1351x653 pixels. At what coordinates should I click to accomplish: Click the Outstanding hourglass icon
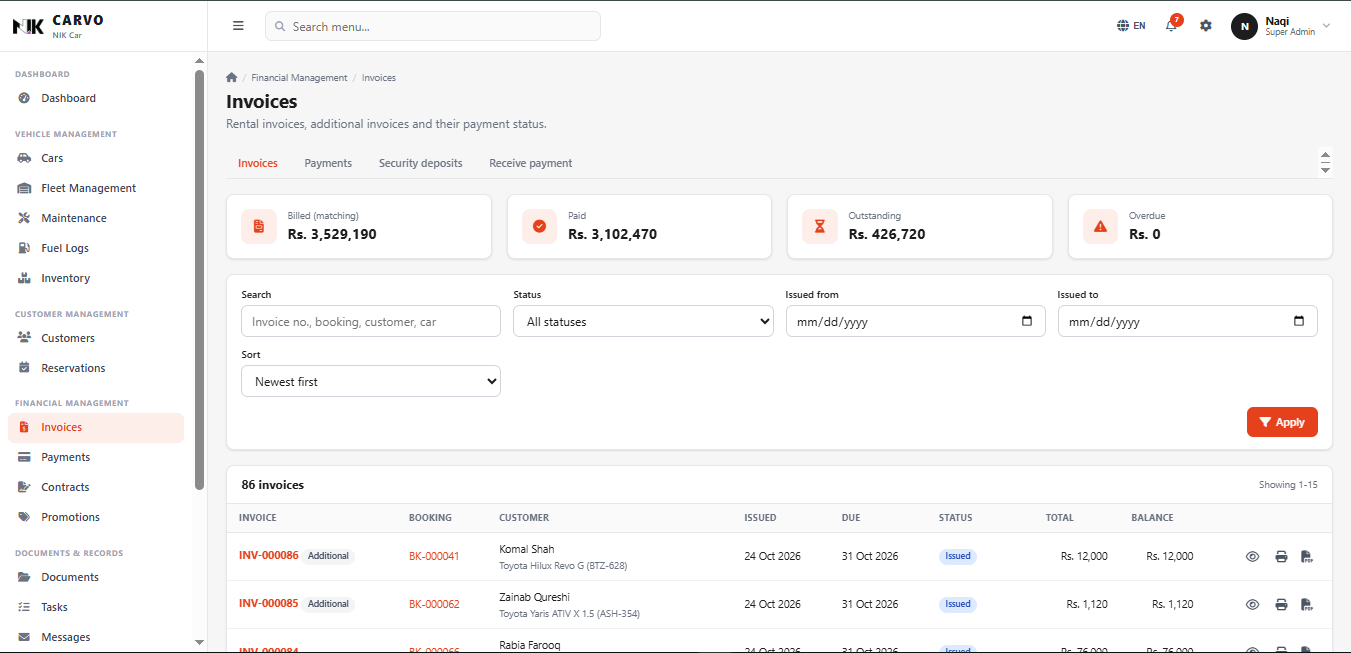pyautogui.click(x=820, y=227)
